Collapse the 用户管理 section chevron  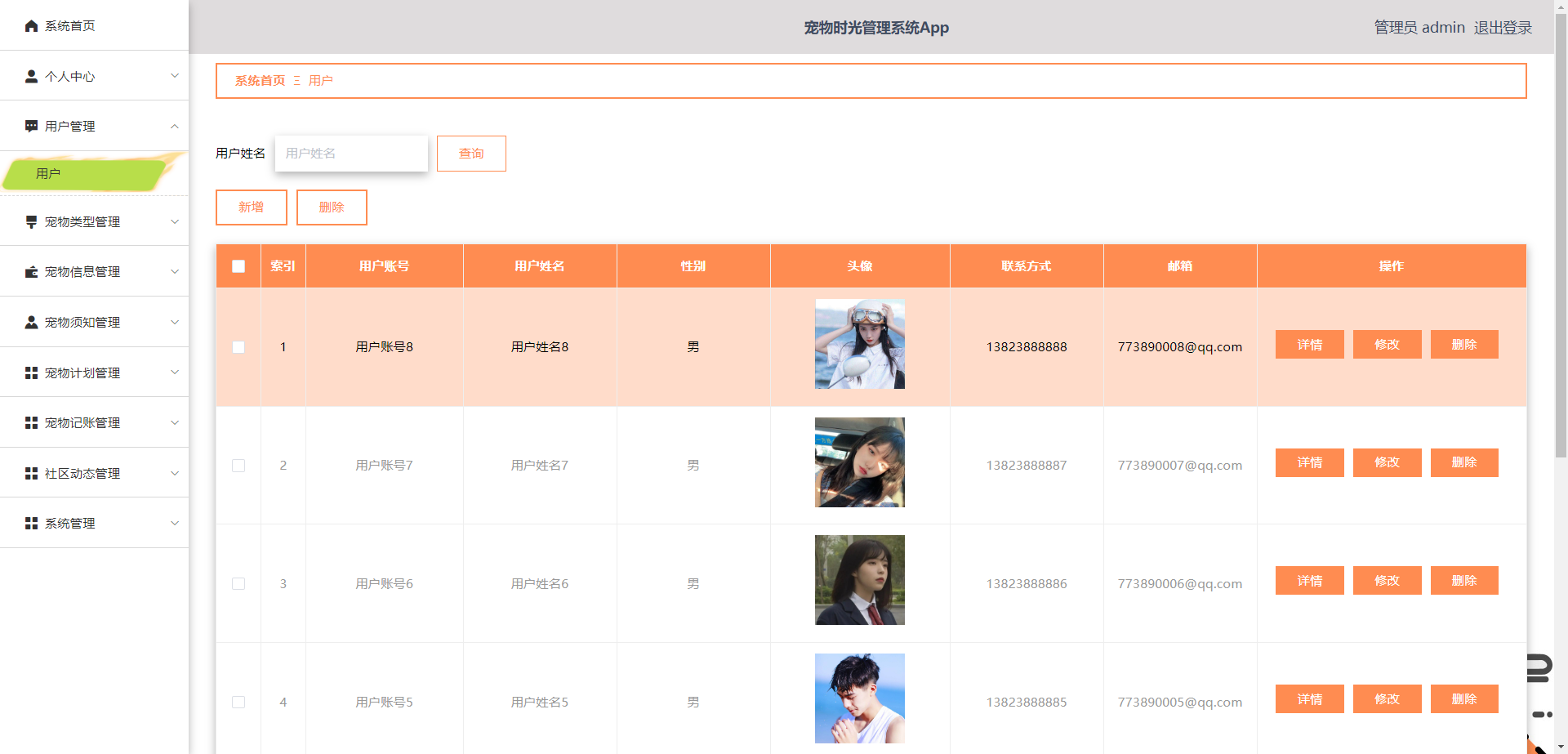174,126
